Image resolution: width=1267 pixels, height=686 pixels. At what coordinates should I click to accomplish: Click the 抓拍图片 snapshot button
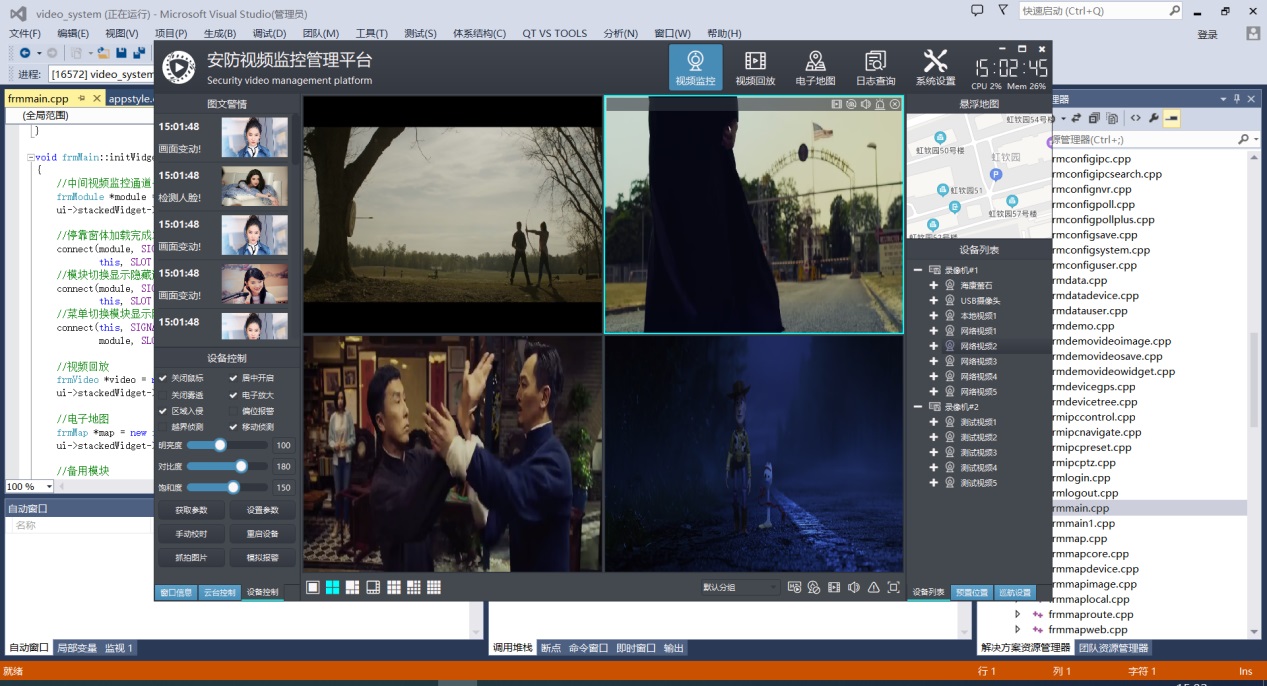(191, 557)
